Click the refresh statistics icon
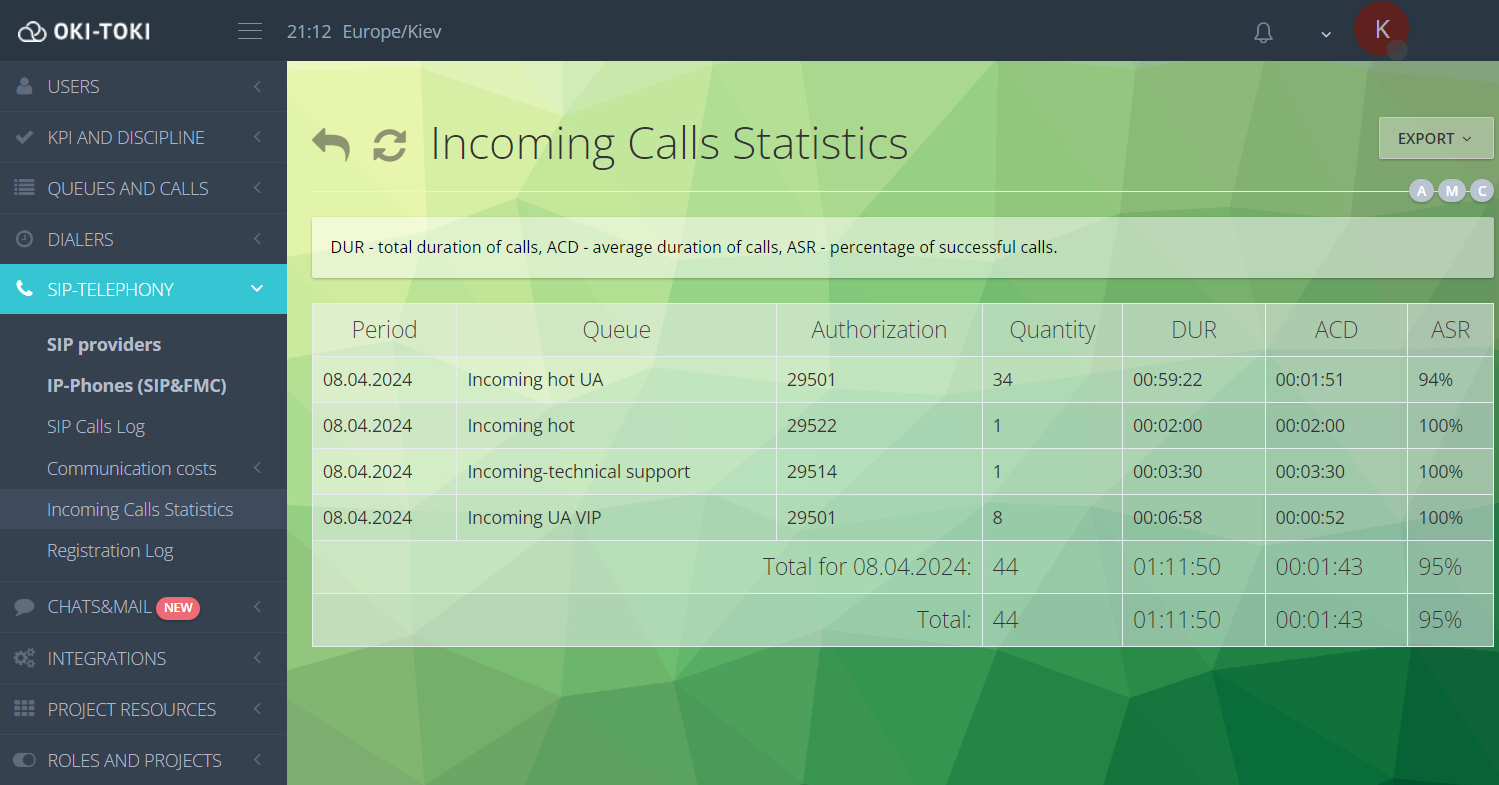The height and width of the screenshot is (785, 1499). point(389,144)
